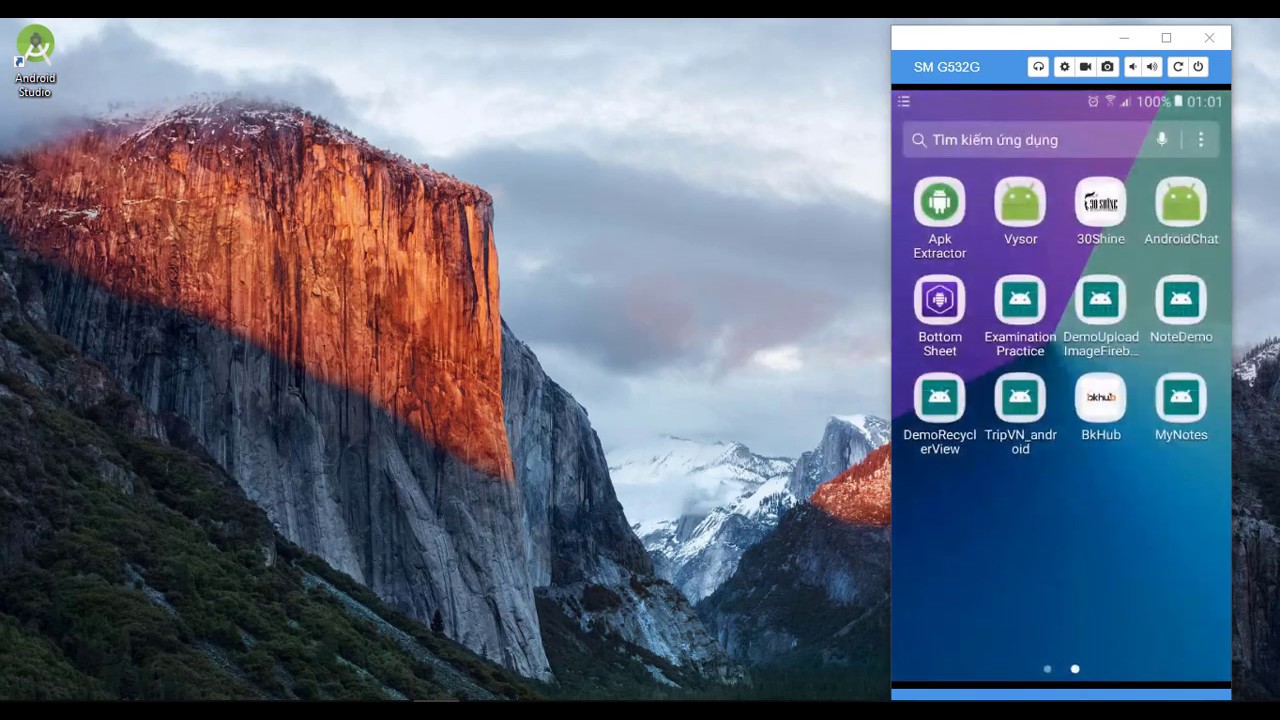The image size is (1280, 720).
Task: Select the second app drawer page dot
Action: pyautogui.click(x=1075, y=669)
